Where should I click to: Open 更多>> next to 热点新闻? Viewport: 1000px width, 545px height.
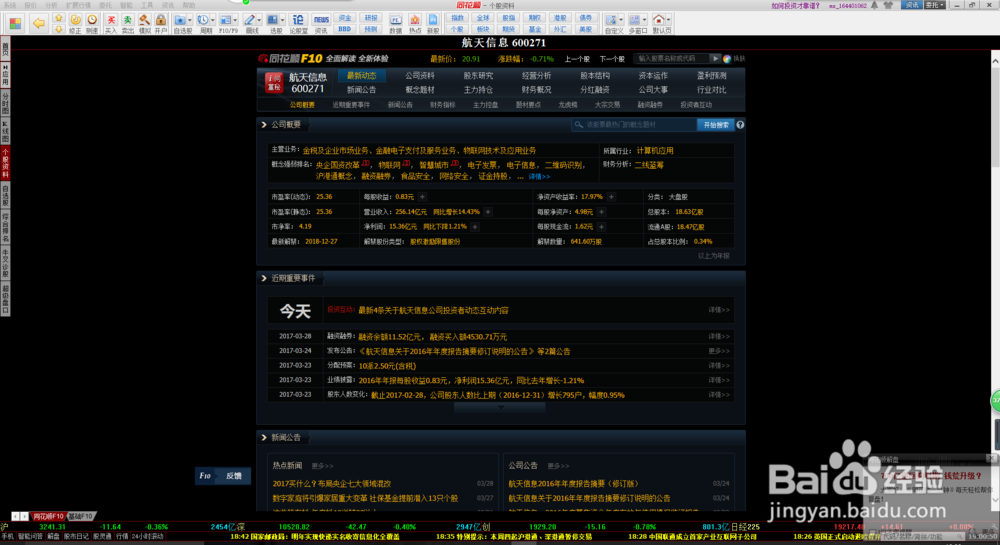322,466
